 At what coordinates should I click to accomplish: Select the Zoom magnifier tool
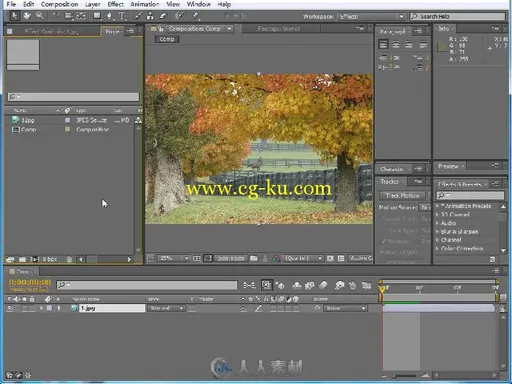40,16
